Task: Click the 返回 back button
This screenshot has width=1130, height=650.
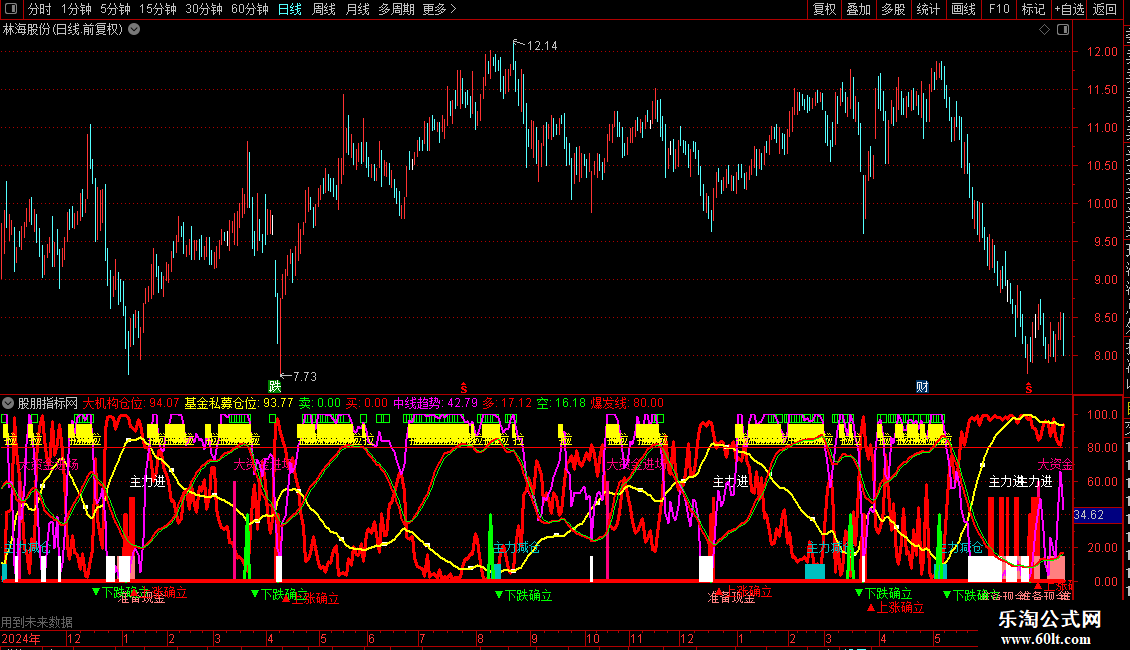Action: (x=1105, y=9)
